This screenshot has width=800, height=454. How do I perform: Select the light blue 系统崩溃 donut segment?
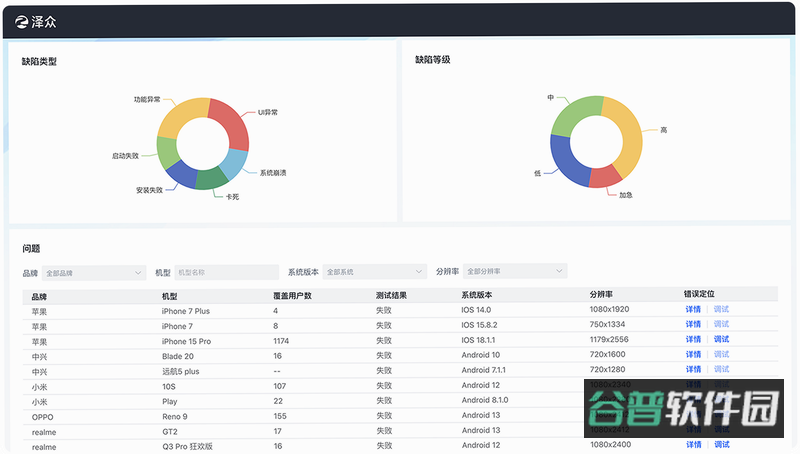[x=234, y=164]
